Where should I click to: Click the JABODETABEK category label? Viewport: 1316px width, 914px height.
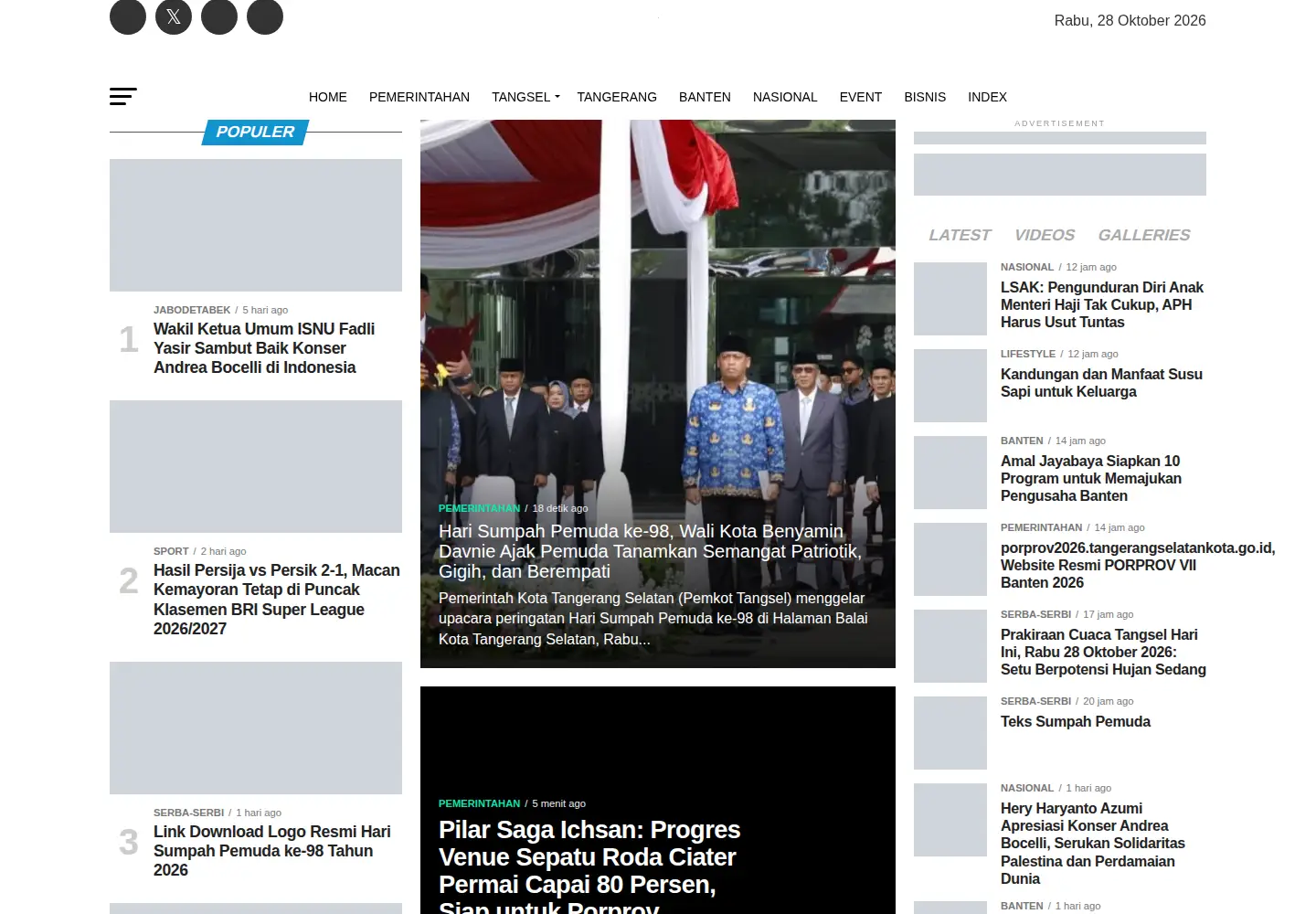tap(192, 310)
